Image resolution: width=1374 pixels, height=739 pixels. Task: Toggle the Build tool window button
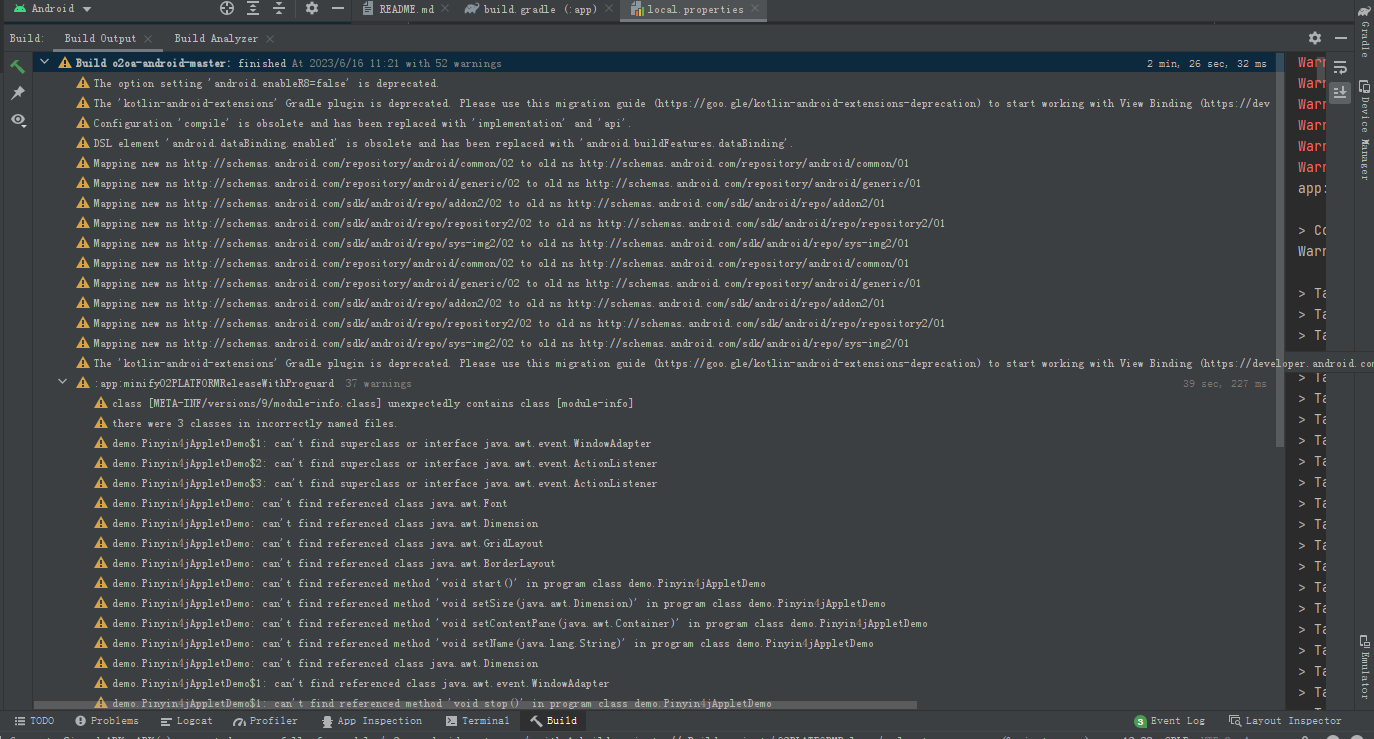point(554,721)
